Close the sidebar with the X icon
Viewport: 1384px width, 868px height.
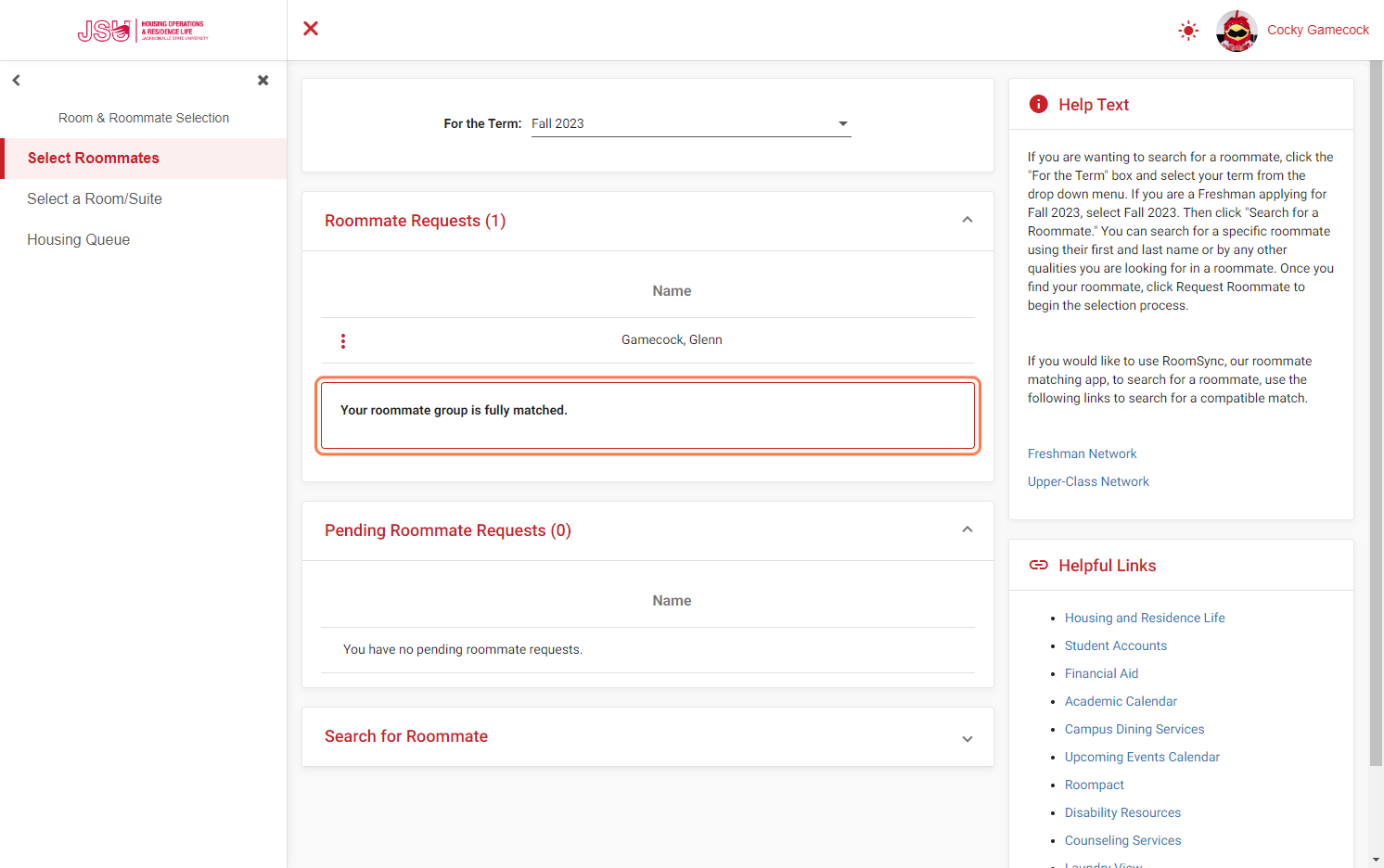pos(263,81)
